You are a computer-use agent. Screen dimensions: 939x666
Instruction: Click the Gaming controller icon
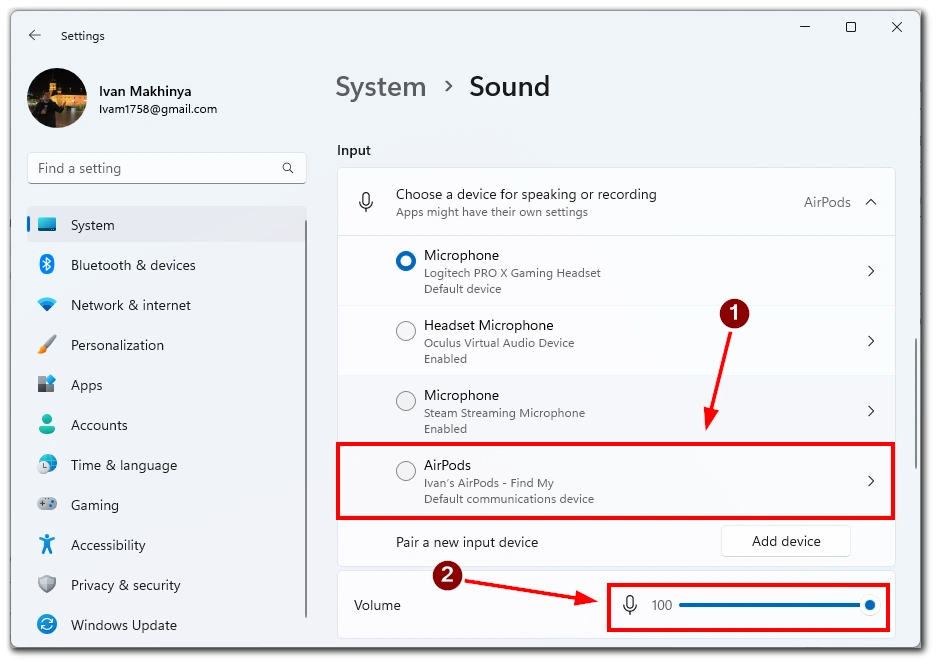[47, 504]
